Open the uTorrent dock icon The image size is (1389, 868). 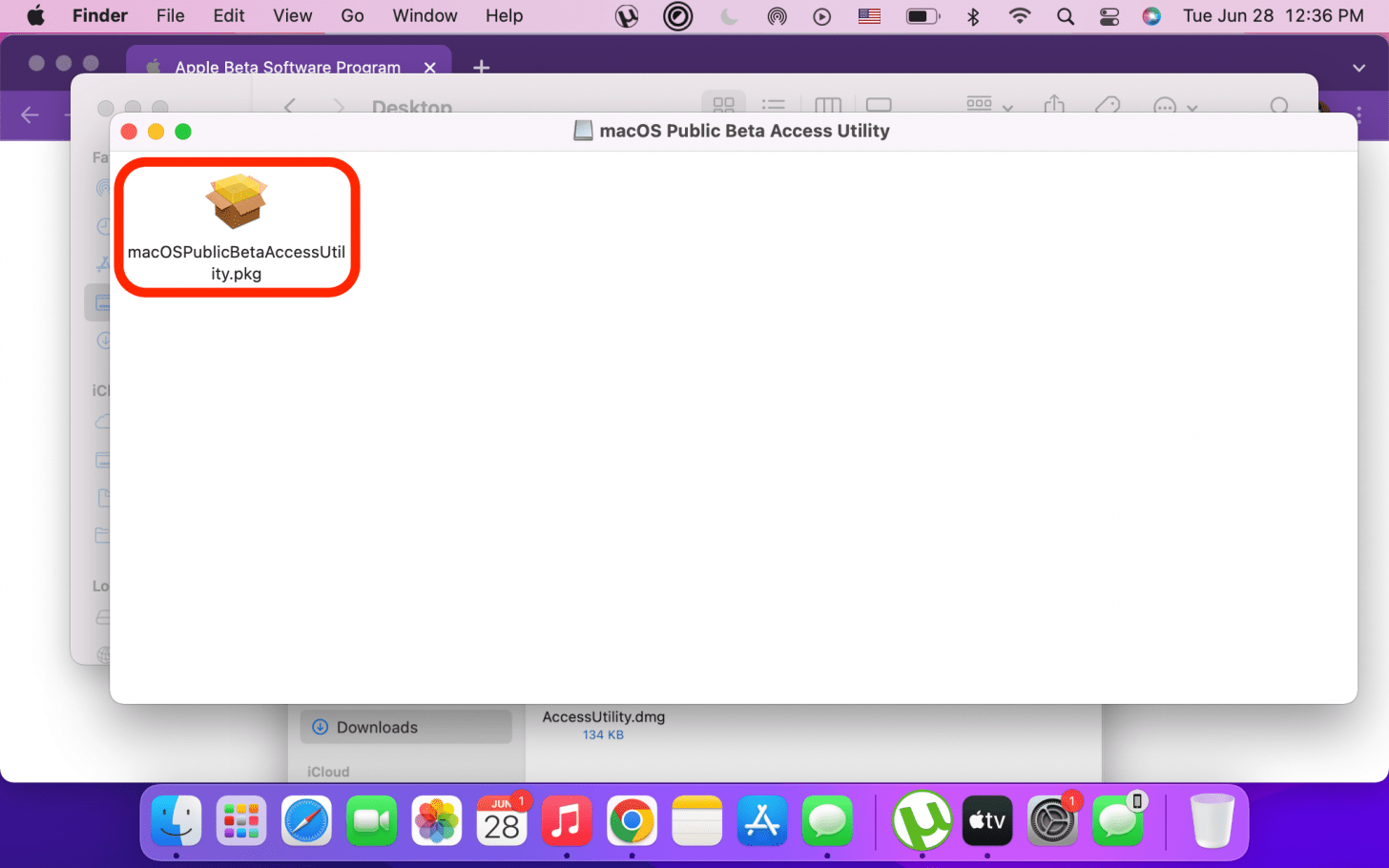922,820
